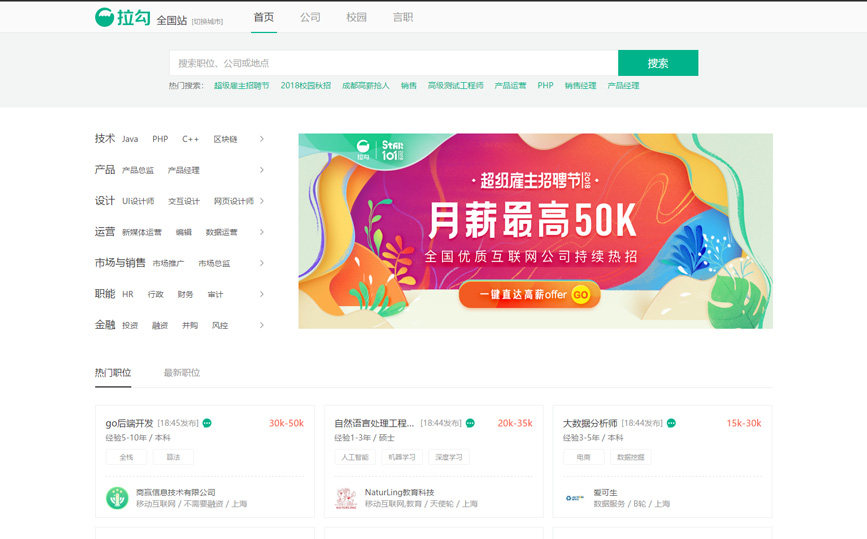Image resolution: width=867 pixels, height=539 pixels.
Task: Expand the 运营 category arrow
Action: tap(262, 232)
